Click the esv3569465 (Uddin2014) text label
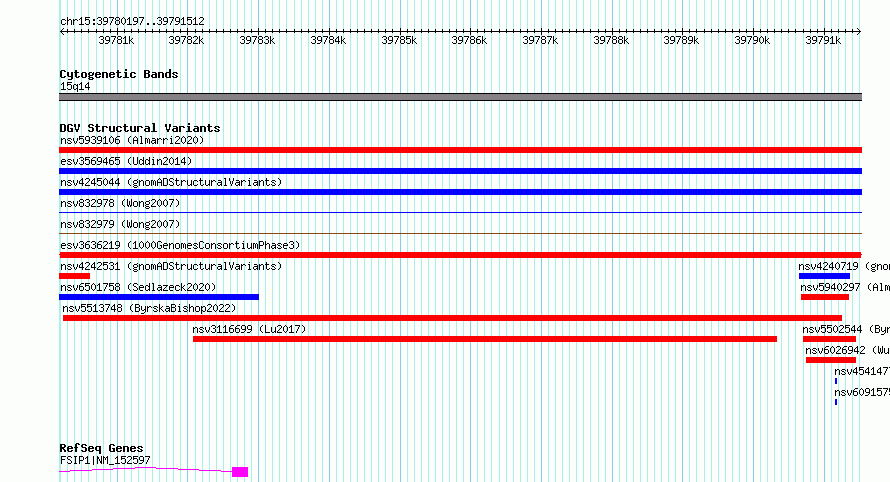The height and width of the screenshot is (482, 890). click(126, 161)
